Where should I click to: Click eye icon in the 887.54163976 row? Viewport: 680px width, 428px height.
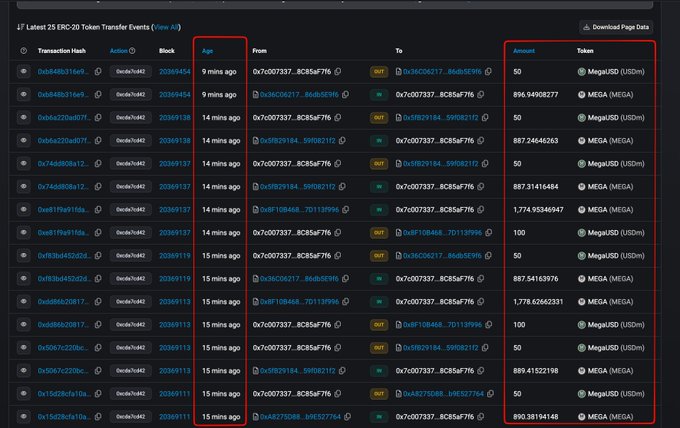[x=23, y=278]
